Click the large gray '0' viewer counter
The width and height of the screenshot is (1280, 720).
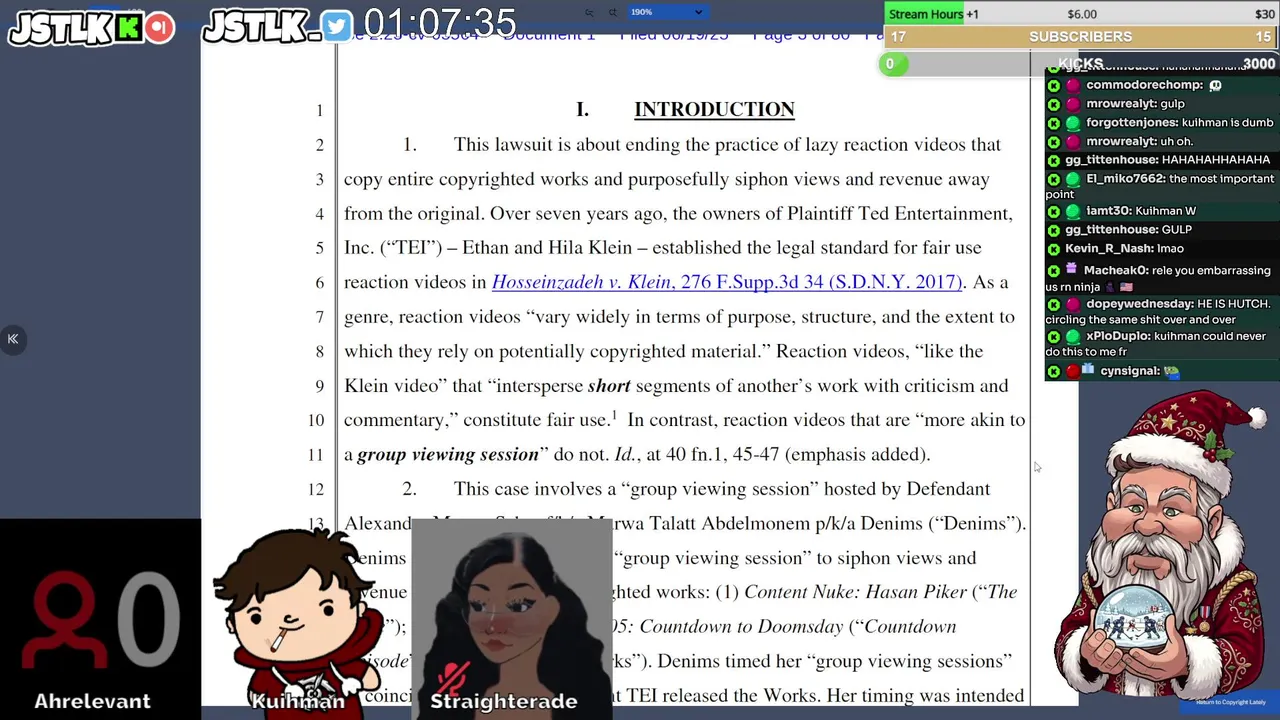pyautogui.click(x=148, y=620)
